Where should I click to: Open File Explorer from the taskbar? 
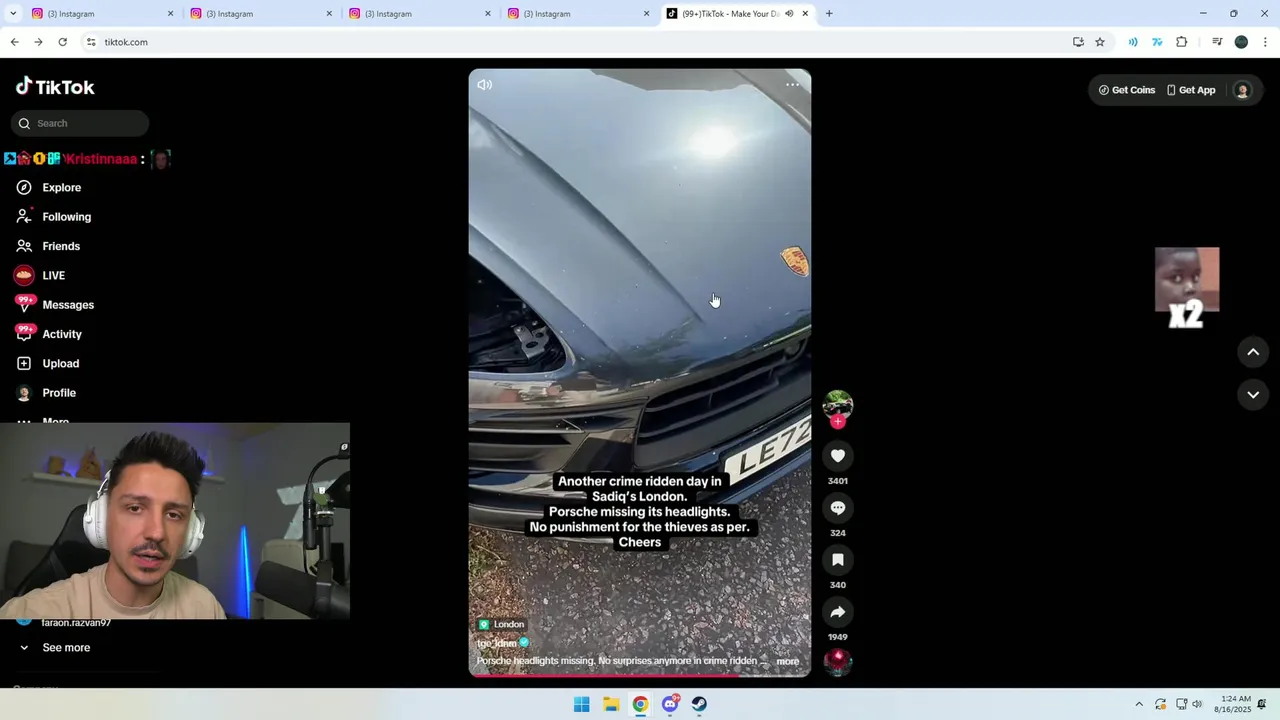coord(611,704)
